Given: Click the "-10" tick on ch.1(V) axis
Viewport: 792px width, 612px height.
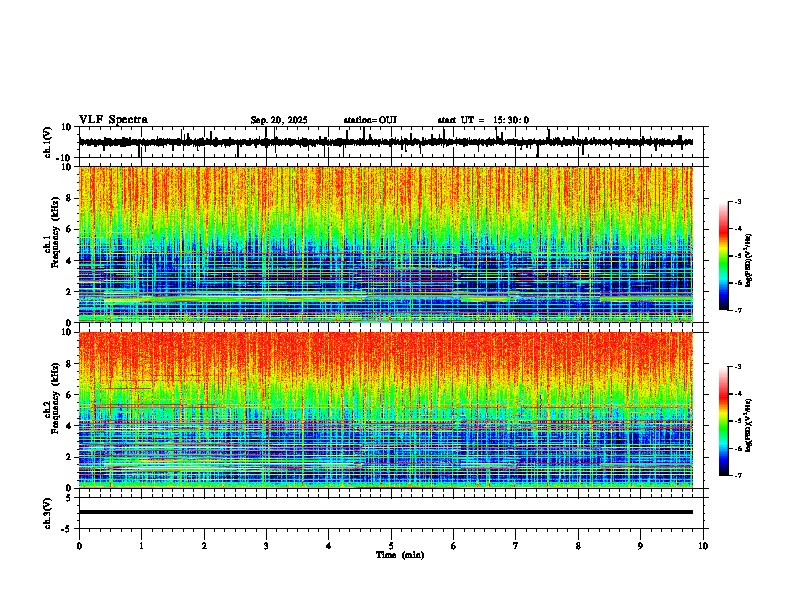Looking at the screenshot, I should pyautogui.click(x=65, y=157).
